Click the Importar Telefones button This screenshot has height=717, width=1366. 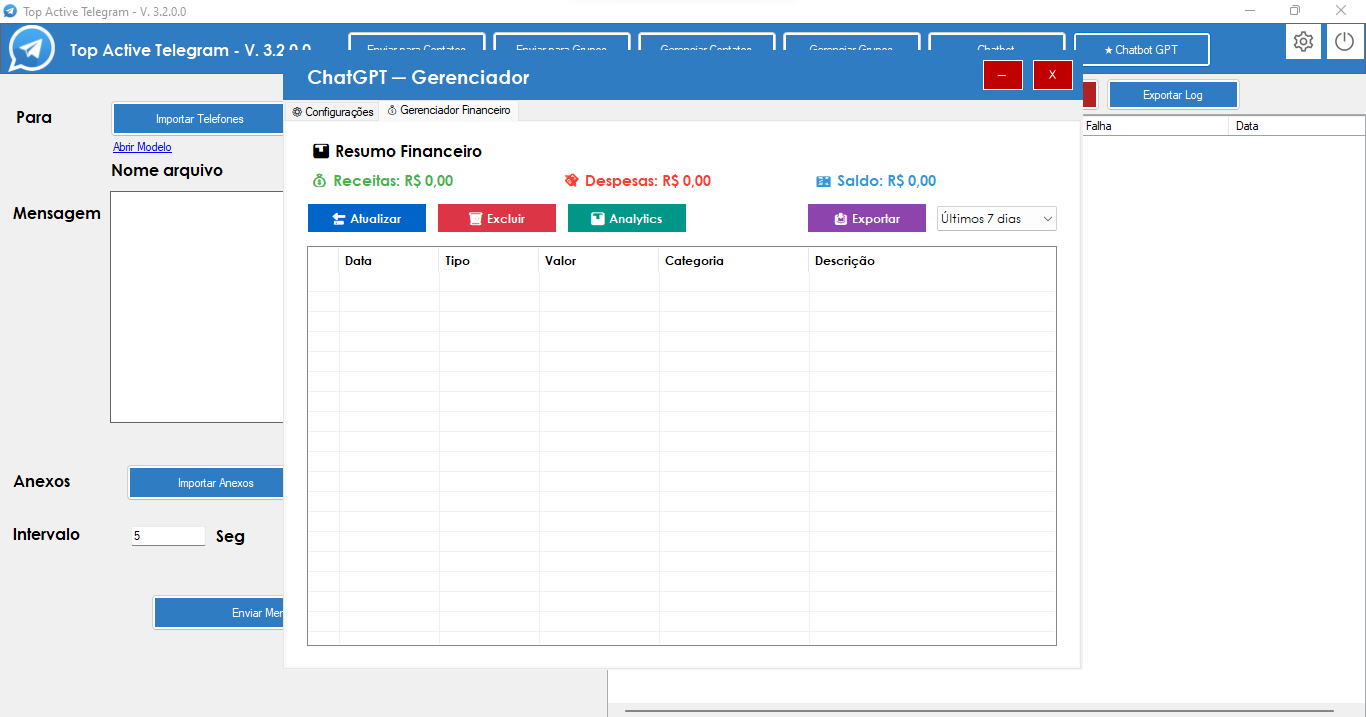(199, 119)
